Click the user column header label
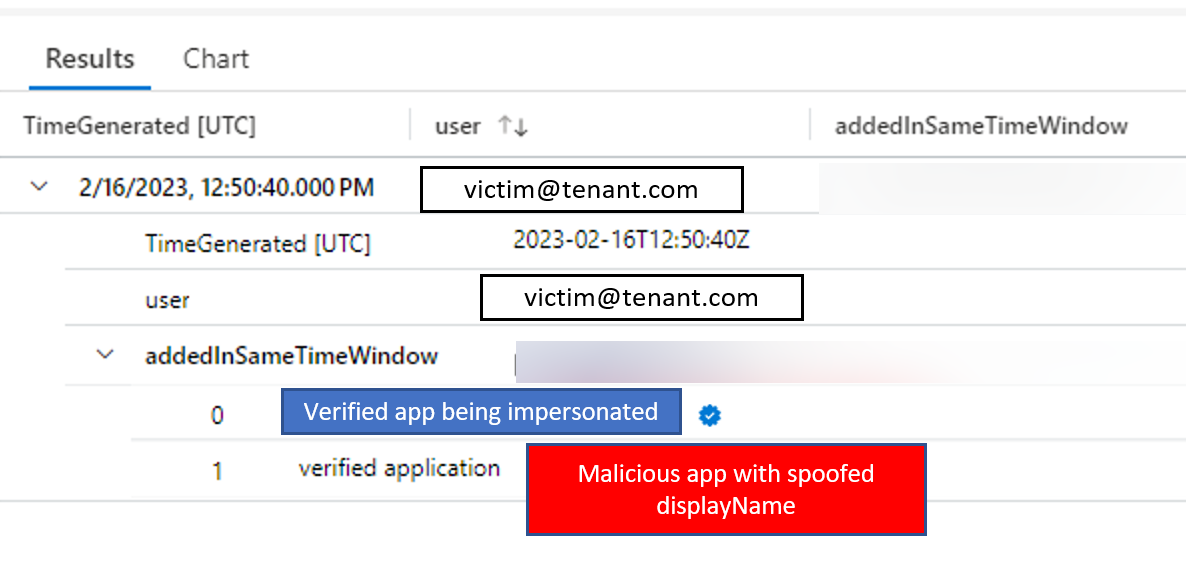 [x=457, y=126]
